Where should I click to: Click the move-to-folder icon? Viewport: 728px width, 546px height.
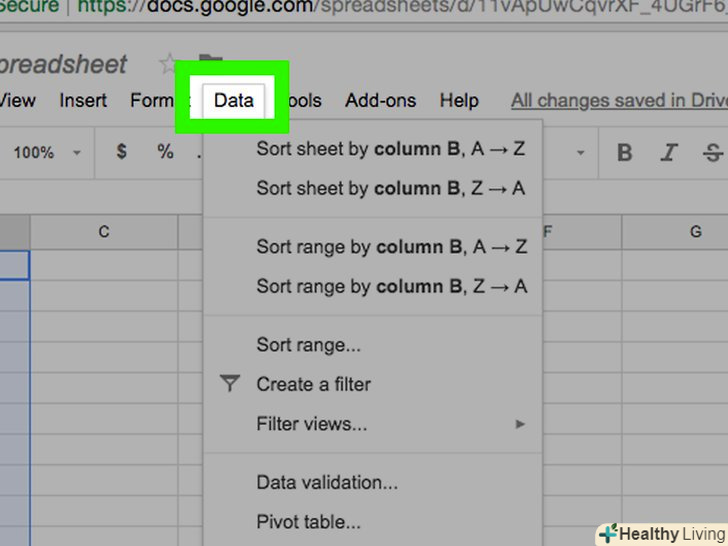tap(210, 64)
